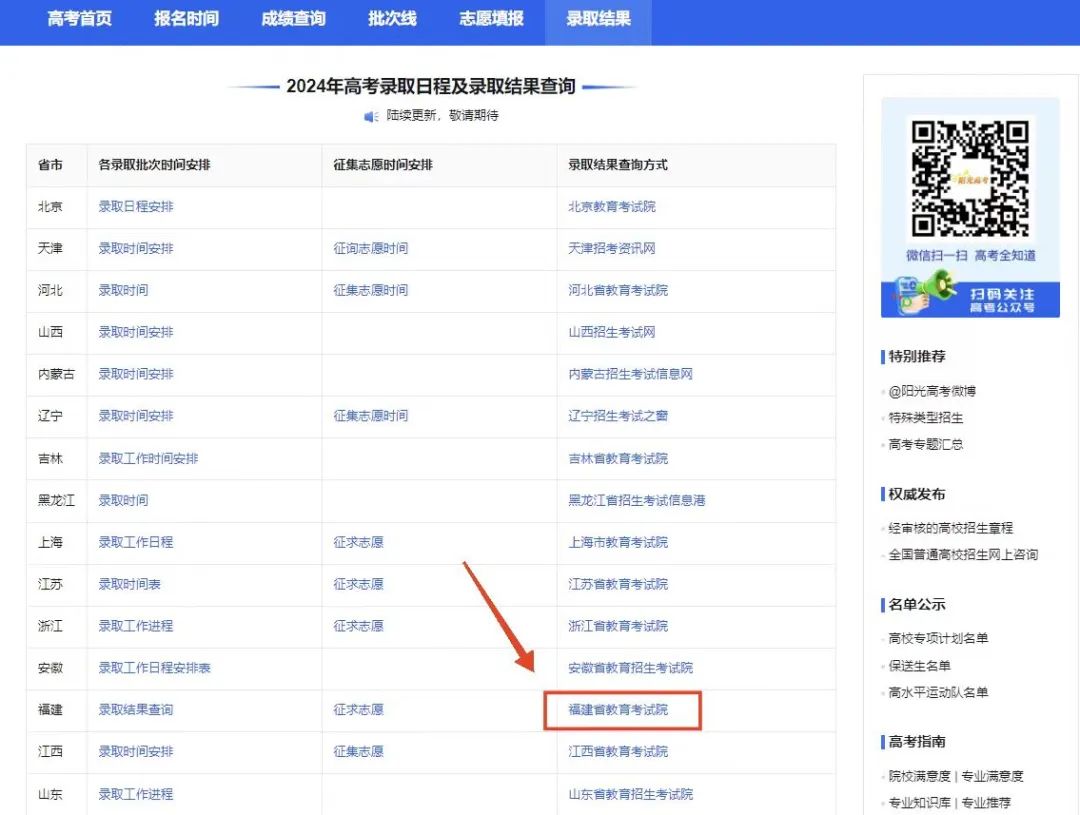Open 浙江省教育考试院 link
Viewport: 1080px width, 815px height.
pyautogui.click(x=618, y=626)
